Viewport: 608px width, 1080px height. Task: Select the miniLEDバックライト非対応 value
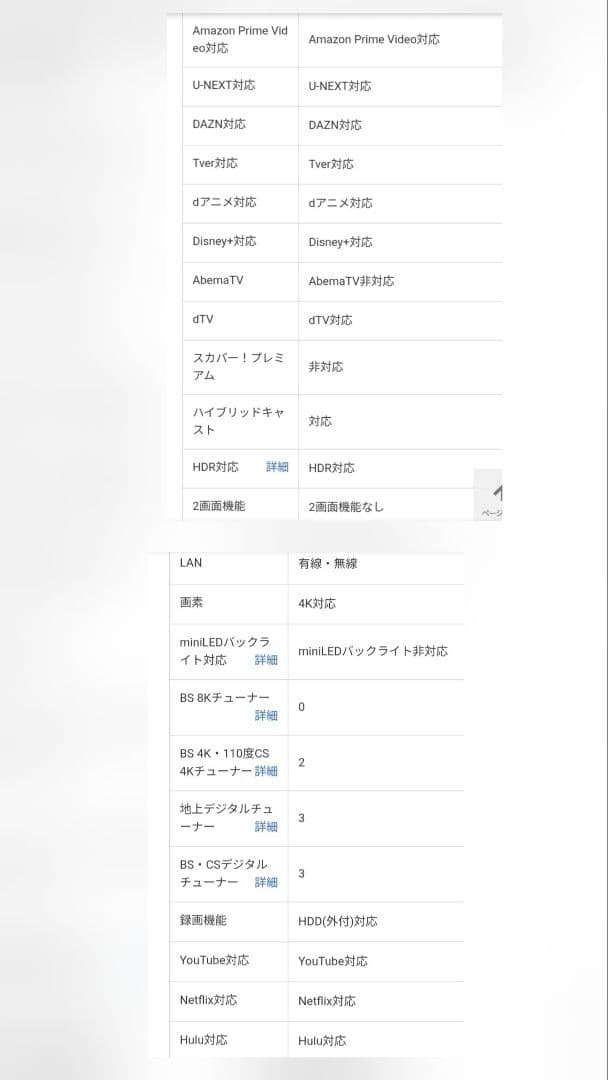pyautogui.click(x=373, y=651)
